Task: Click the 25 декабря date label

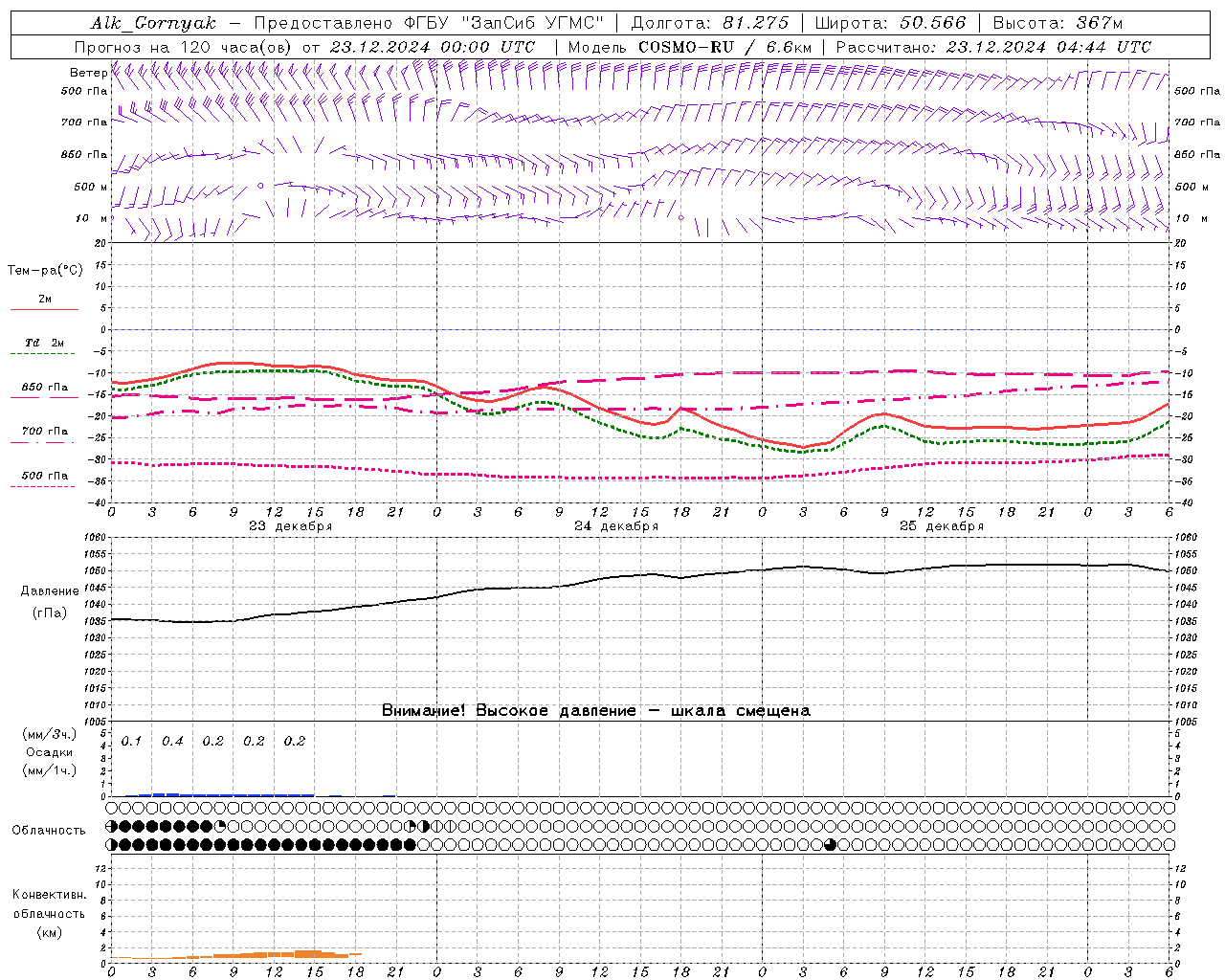Action: pyautogui.click(x=942, y=526)
